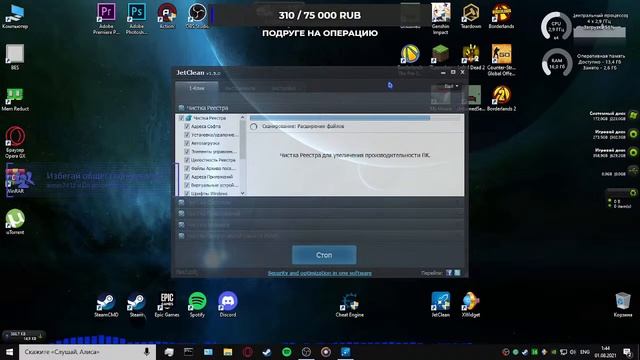Open the Компьютер desktop icon
Image resolution: width=640 pixels, height=360 pixels.
click(x=15, y=16)
